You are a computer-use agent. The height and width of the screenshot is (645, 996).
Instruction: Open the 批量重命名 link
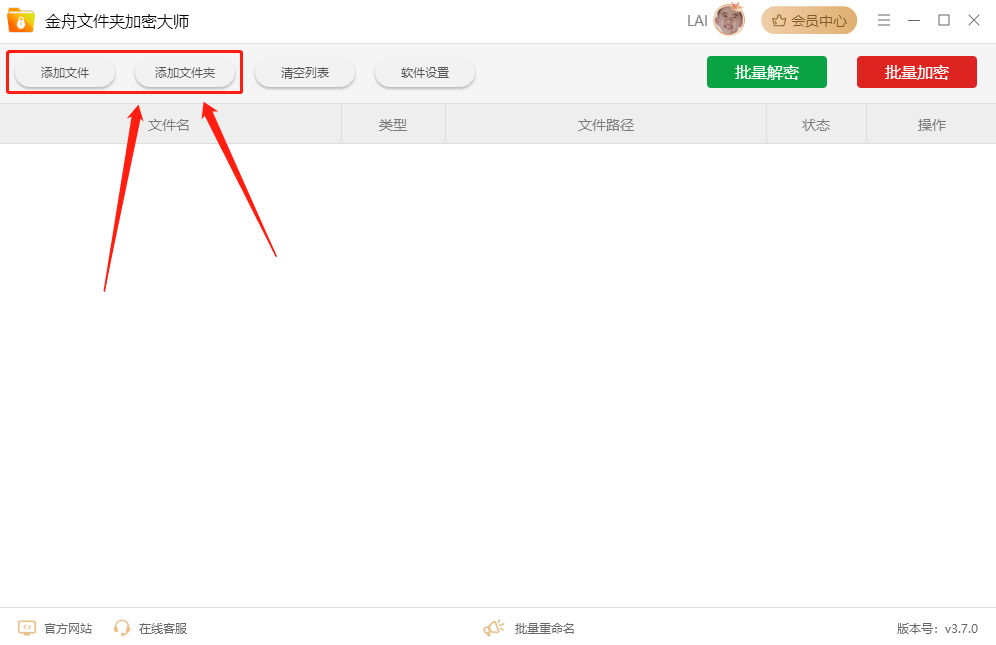click(x=544, y=628)
